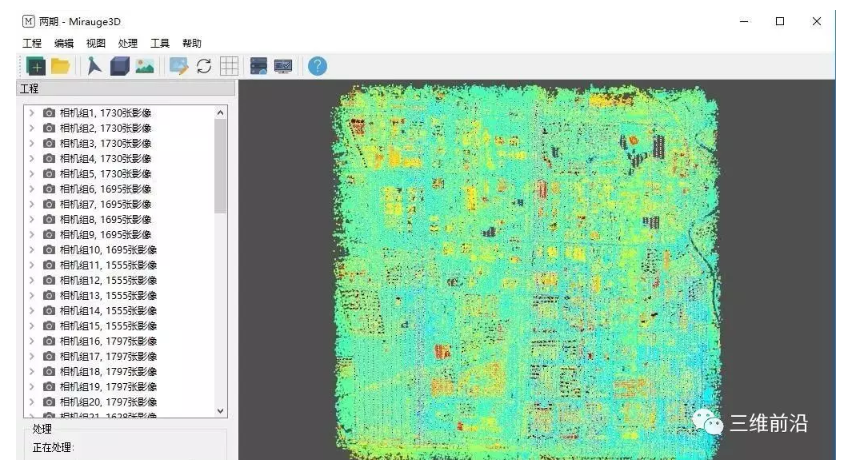This screenshot has width=851, height=468.
Task: Click the 3D cube model icon
Action: click(119, 67)
